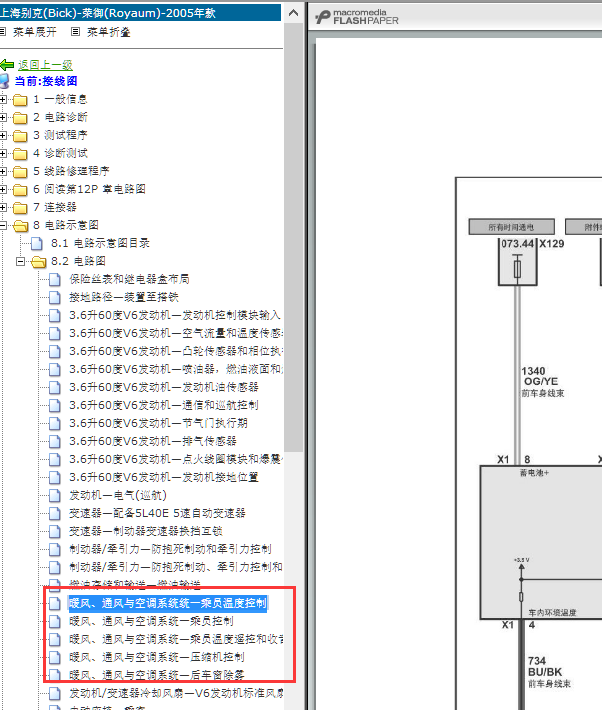The image size is (602, 710).
Task: Collapse the 8 电路示意图 folder node
Action: coord(3,225)
